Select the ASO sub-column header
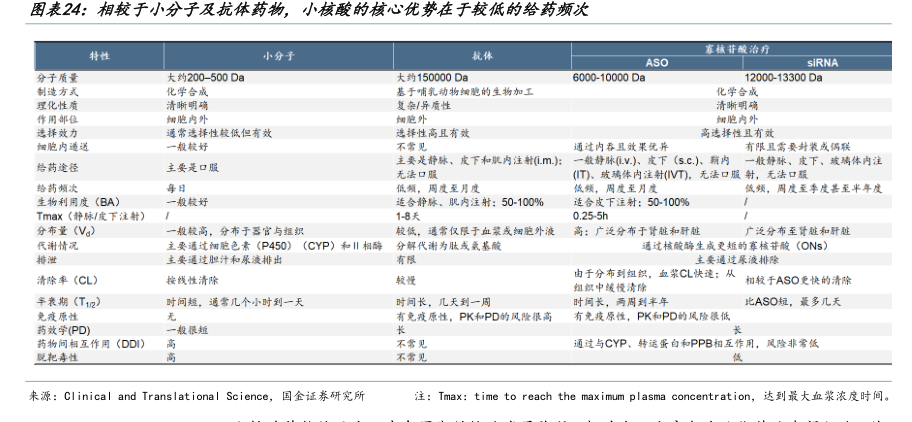 point(656,62)
